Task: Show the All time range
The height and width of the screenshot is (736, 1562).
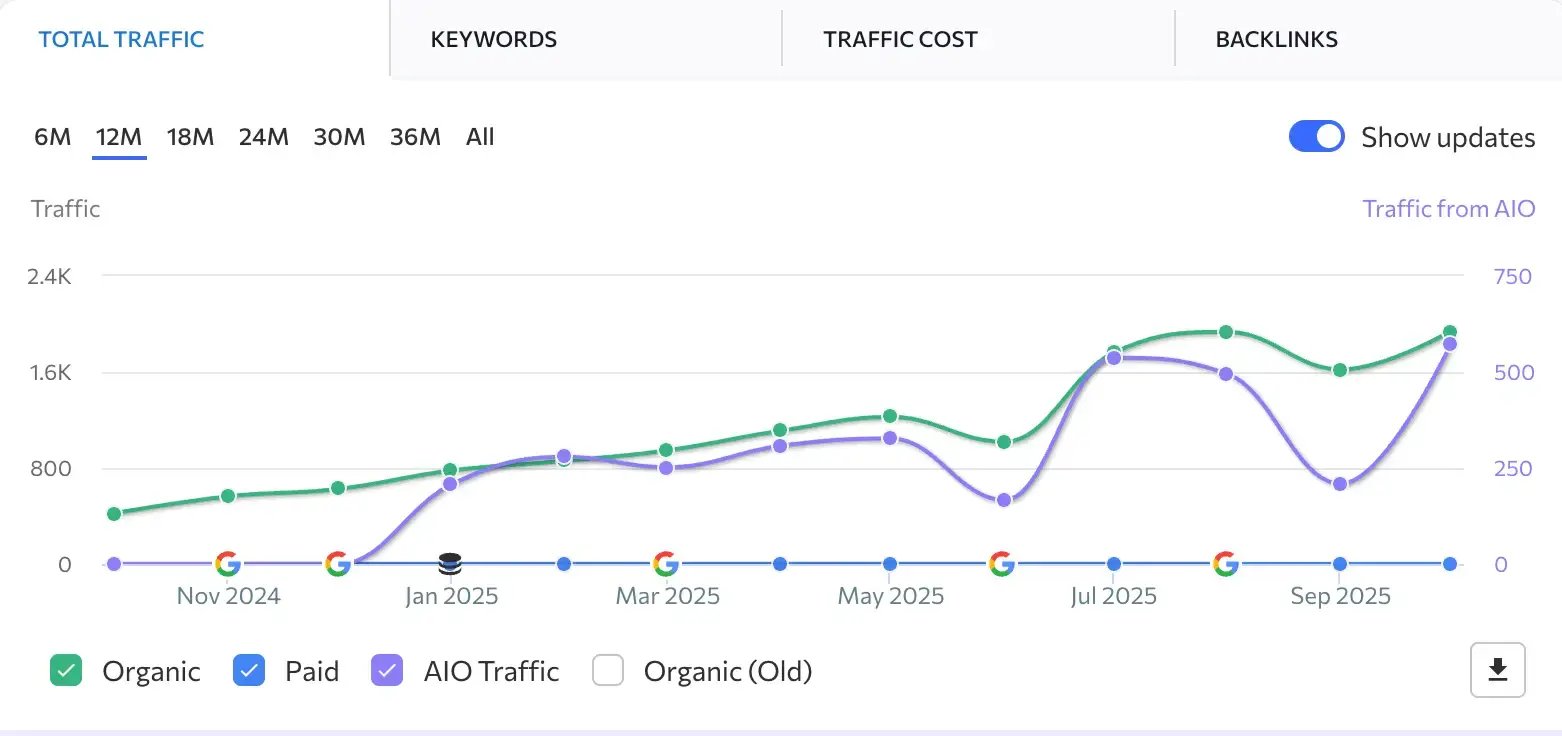Action: coord(480,137)
